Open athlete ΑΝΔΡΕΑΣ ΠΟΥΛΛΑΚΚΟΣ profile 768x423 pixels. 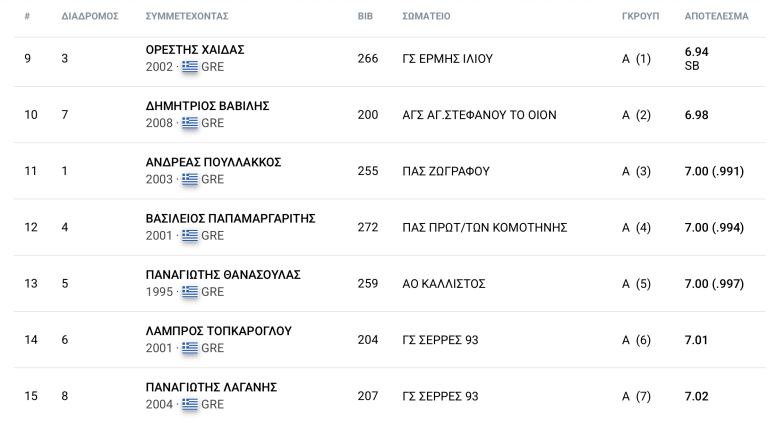click(213, 163)
